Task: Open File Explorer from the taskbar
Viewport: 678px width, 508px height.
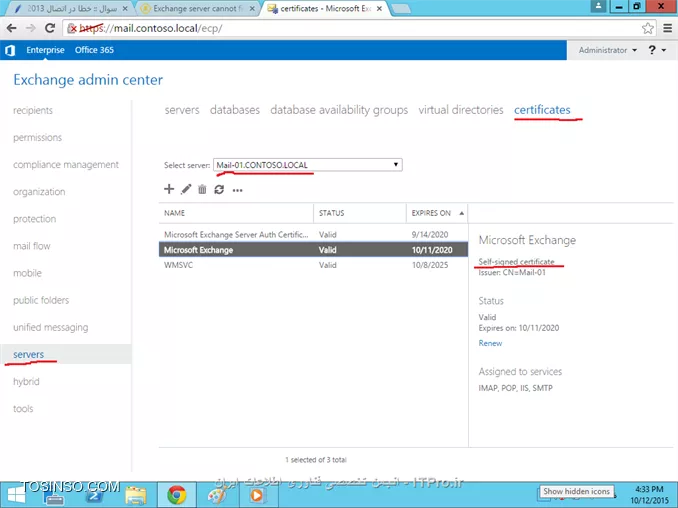Action: click(x=135, y=495)
